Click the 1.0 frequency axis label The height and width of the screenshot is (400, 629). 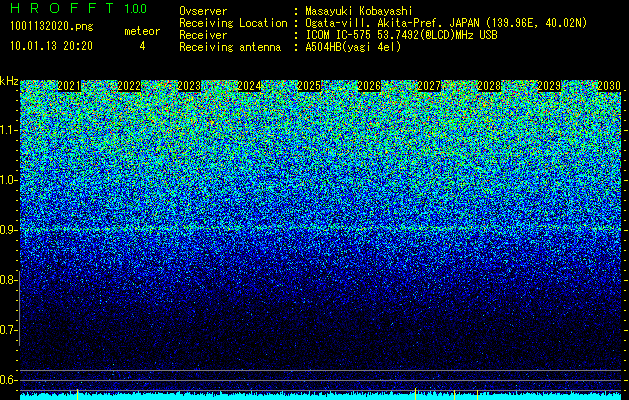coord(8,180)
